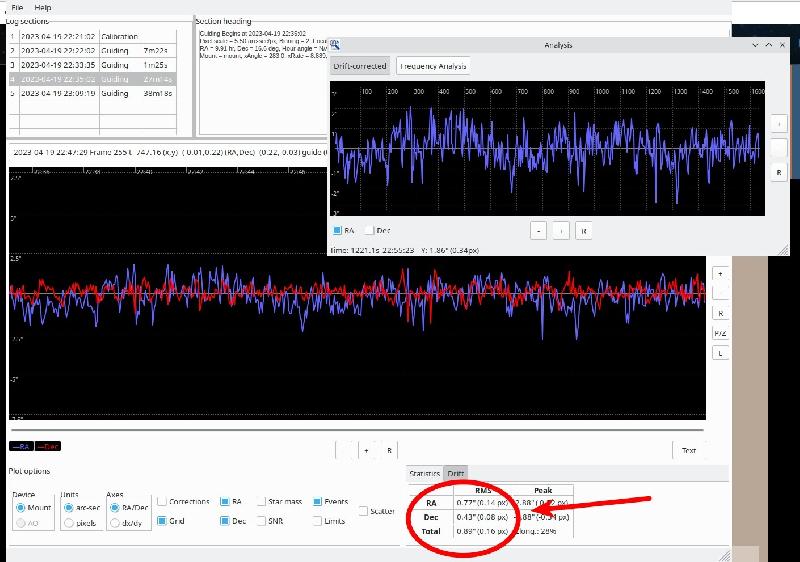Click the red Dec legend color swatch
800x562 pixels.
click(x=48, y=447)
